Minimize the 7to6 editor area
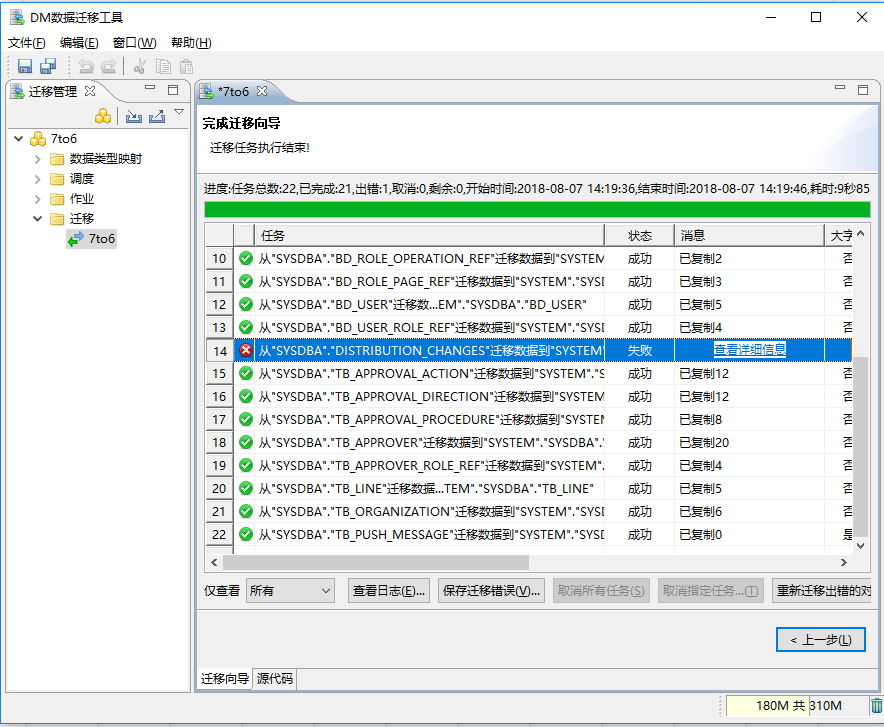 click(x=840, y=88)
